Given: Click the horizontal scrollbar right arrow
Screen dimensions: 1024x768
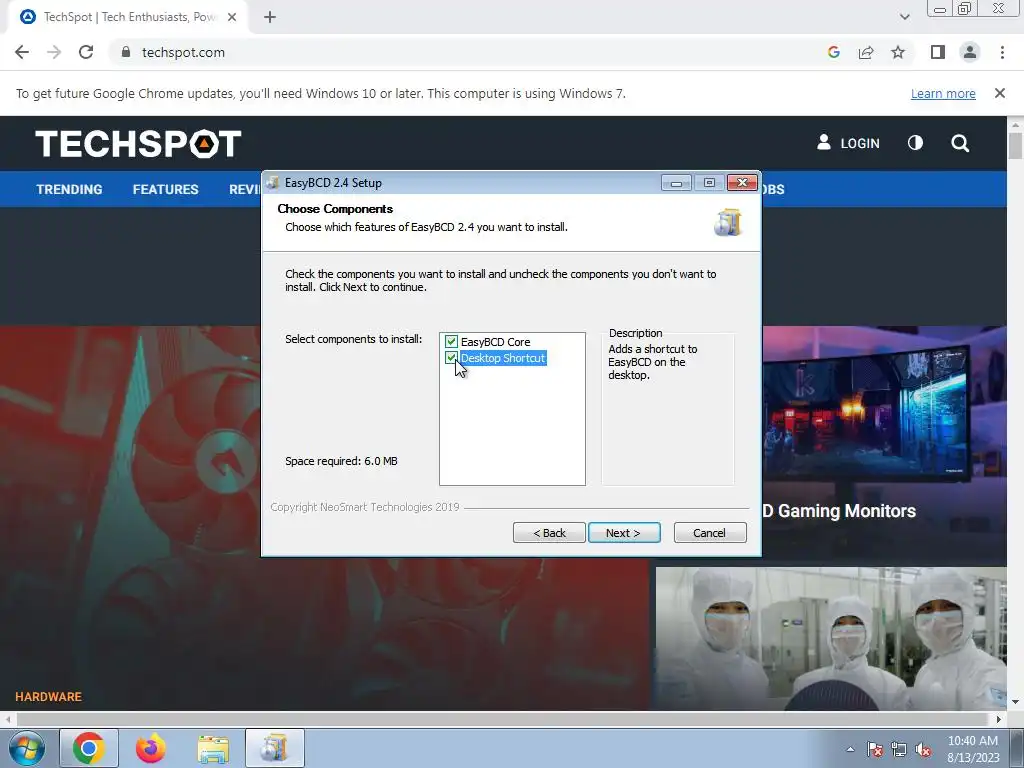Looking at the screenshot, I should 999,719.
